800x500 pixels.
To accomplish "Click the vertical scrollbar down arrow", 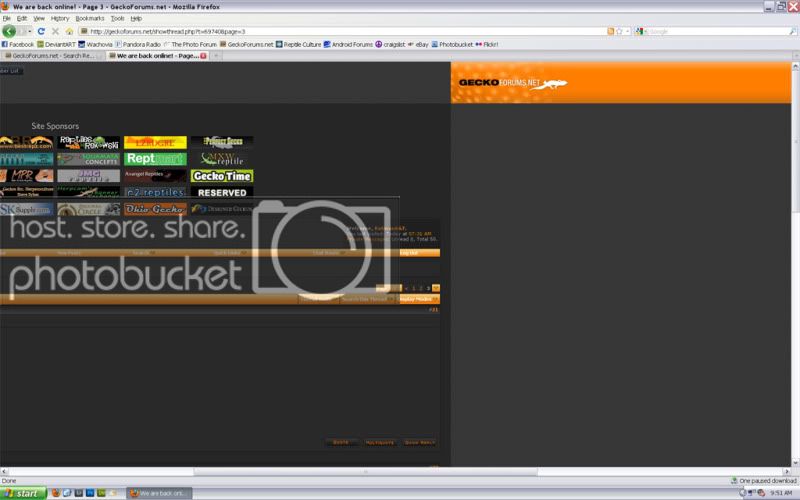I will click(795, 463).
